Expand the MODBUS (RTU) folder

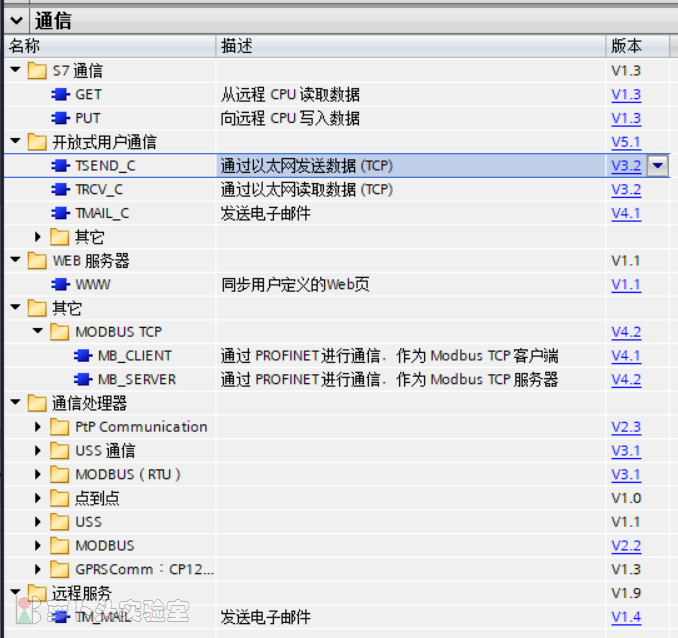click(38, 474)
